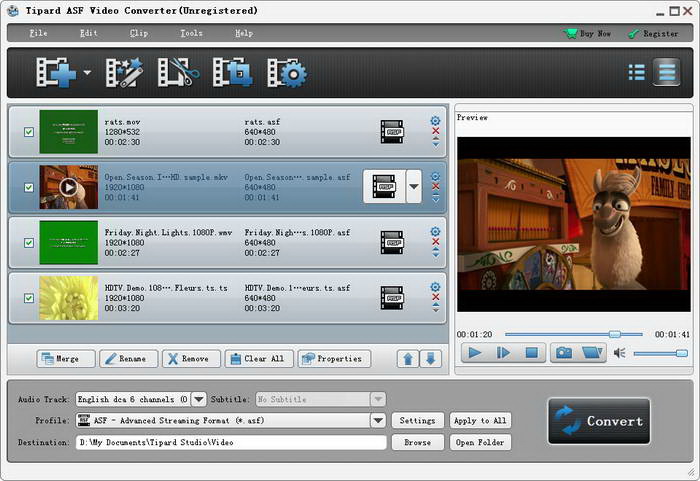Image resolution: width=700 pixels, height=481 pixels.
Task: Expand the Profile format dropdown
Action: [x=378, y=421]
